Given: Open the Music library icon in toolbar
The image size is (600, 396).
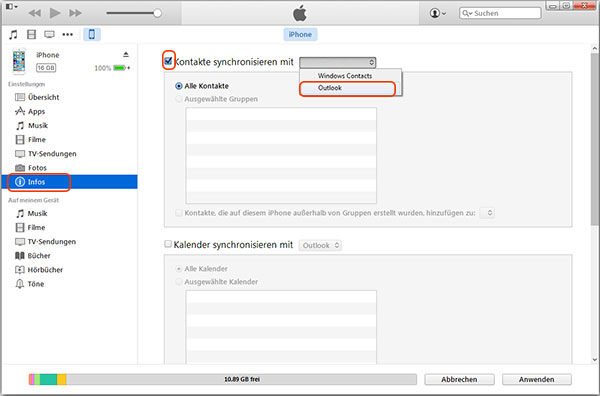Looking at the screenshot, I should (13, 34).
